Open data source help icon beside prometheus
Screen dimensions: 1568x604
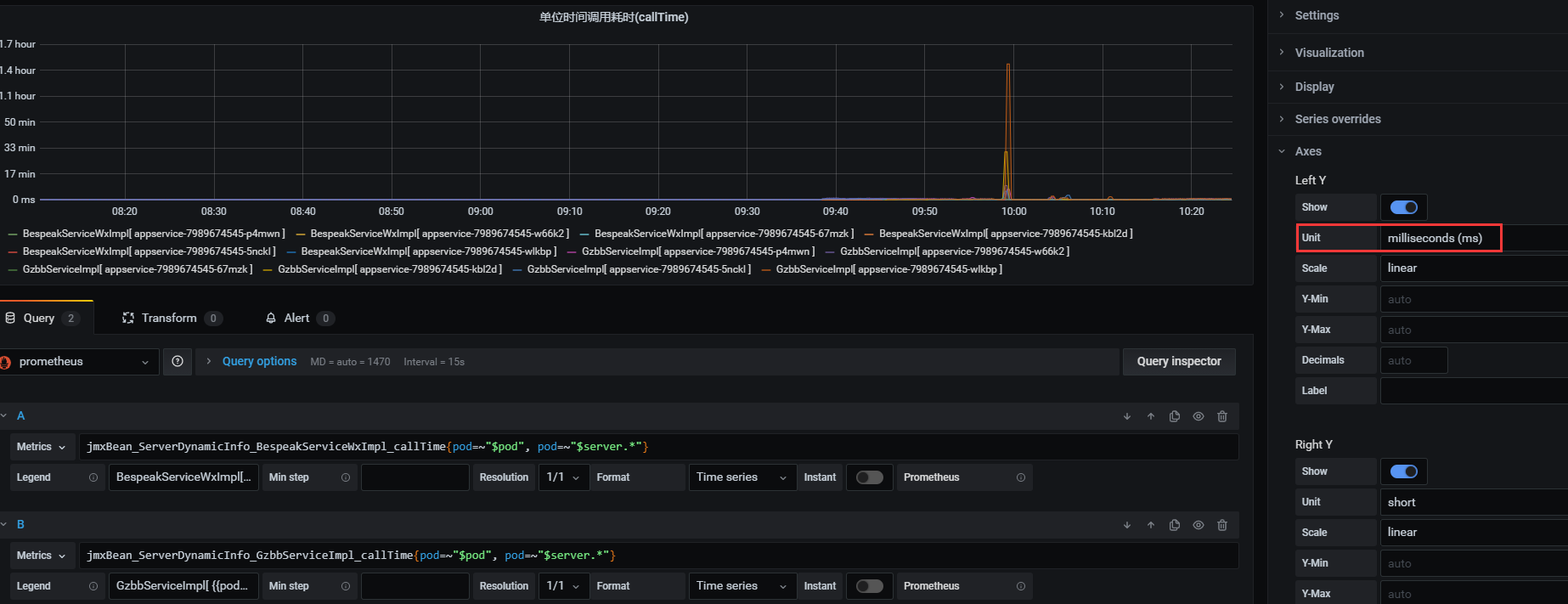click(x=178, y=362)
